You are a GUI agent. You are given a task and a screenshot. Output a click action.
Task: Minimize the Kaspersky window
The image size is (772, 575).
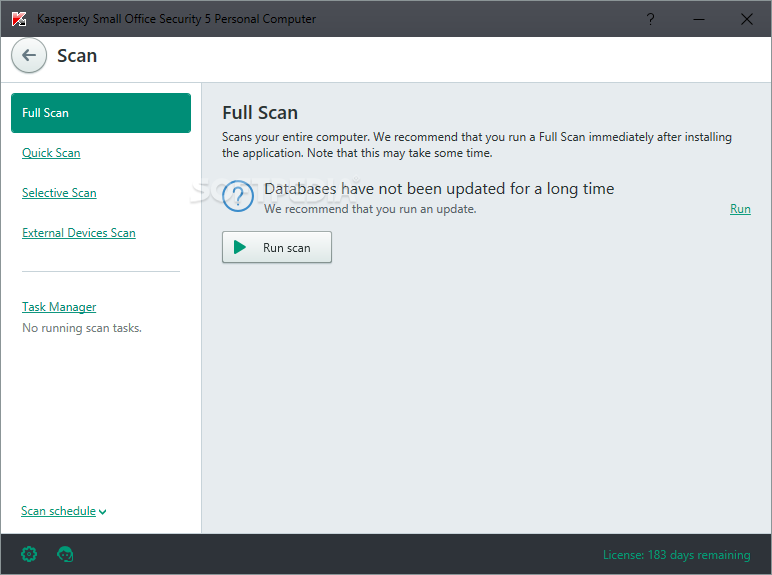(x=699, y=19)
